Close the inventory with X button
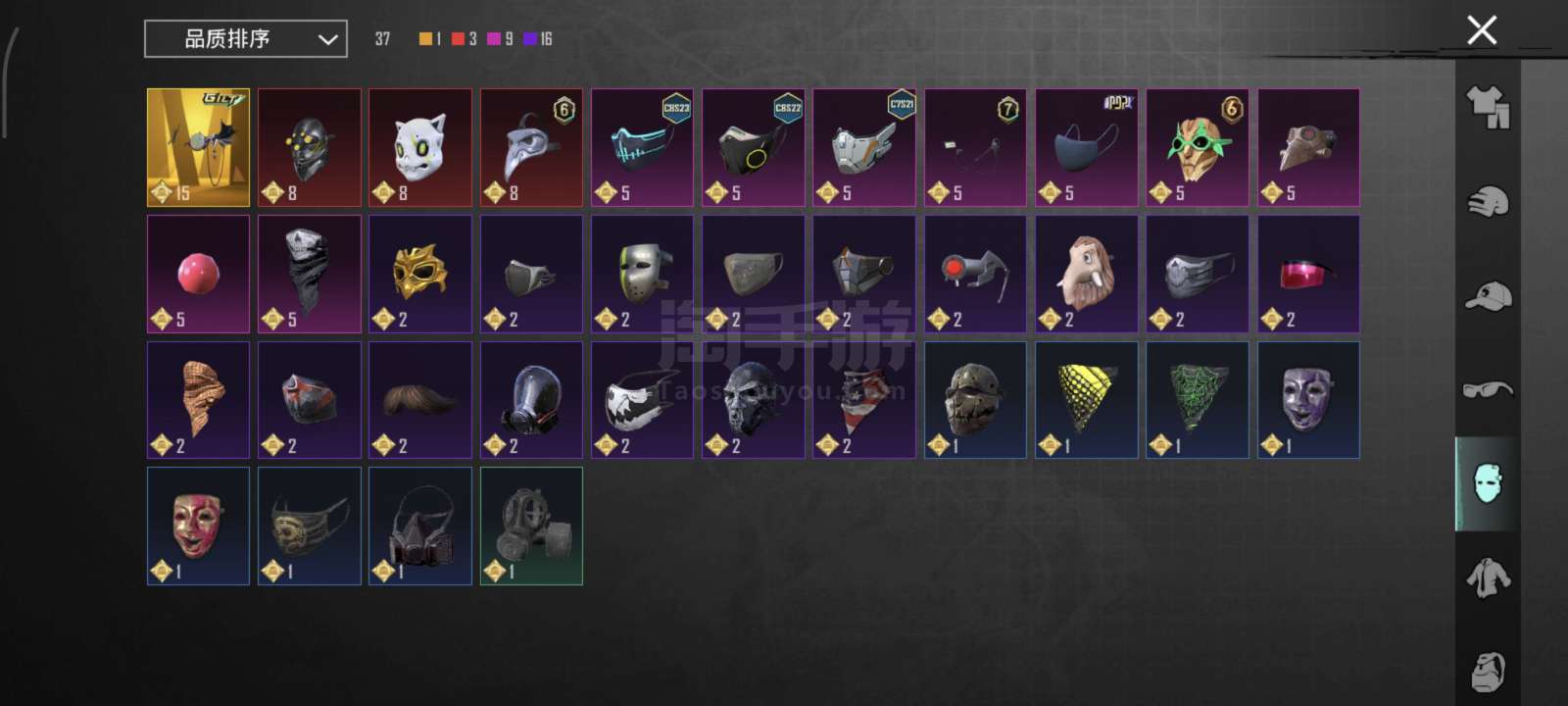This screenshot has height=706, width=1568. pyautogui.click(x=1482, y=30)
